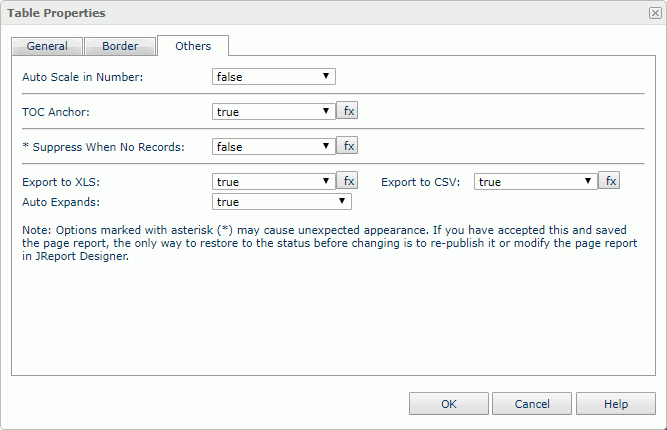
Task: Expand the Auto Expands dropdown
Action: point(282,202)
